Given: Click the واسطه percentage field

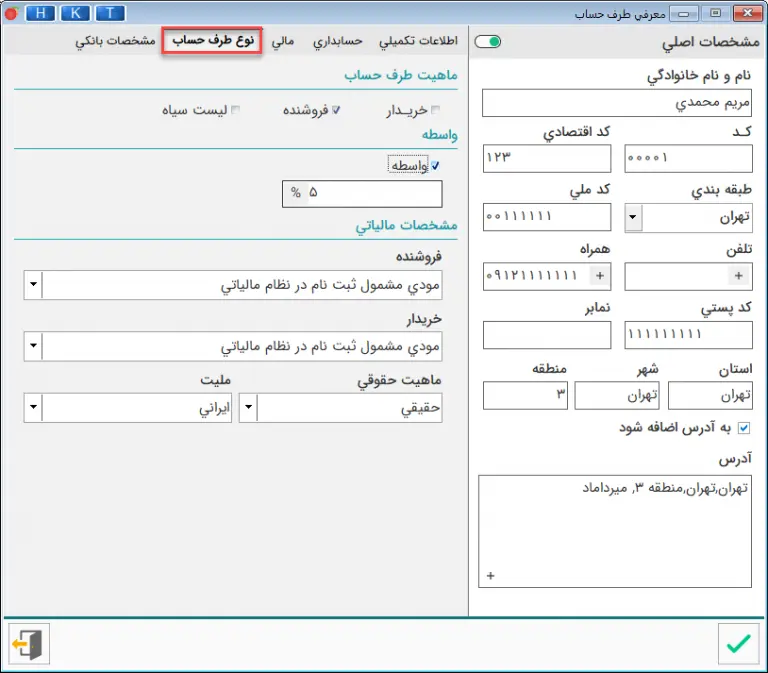Looking at the screenshot, I should tap(362, 193).
